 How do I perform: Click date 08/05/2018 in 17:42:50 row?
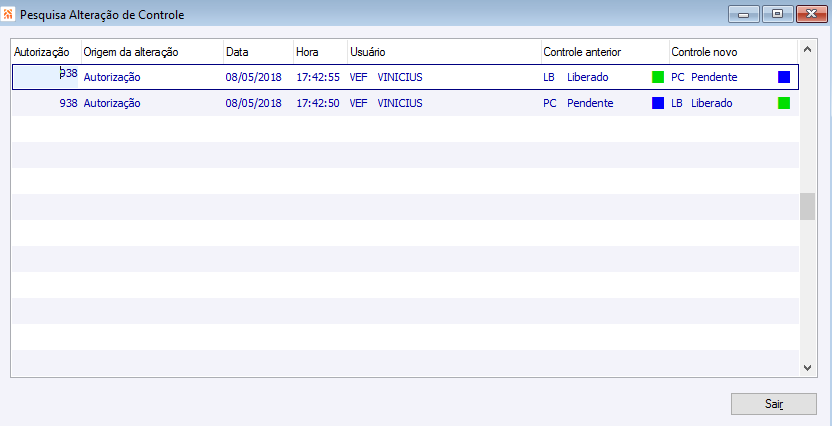point(254,103)
